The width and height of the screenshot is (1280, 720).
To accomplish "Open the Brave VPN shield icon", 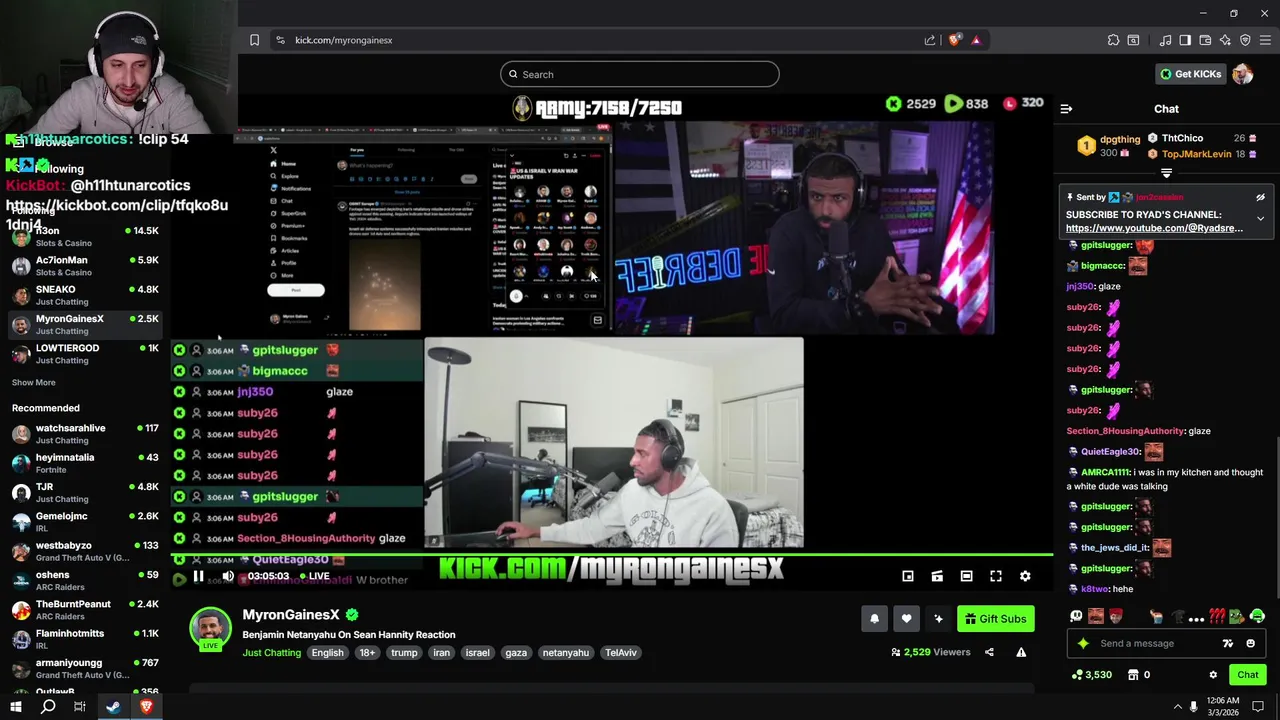I will tap(1245, 40).
